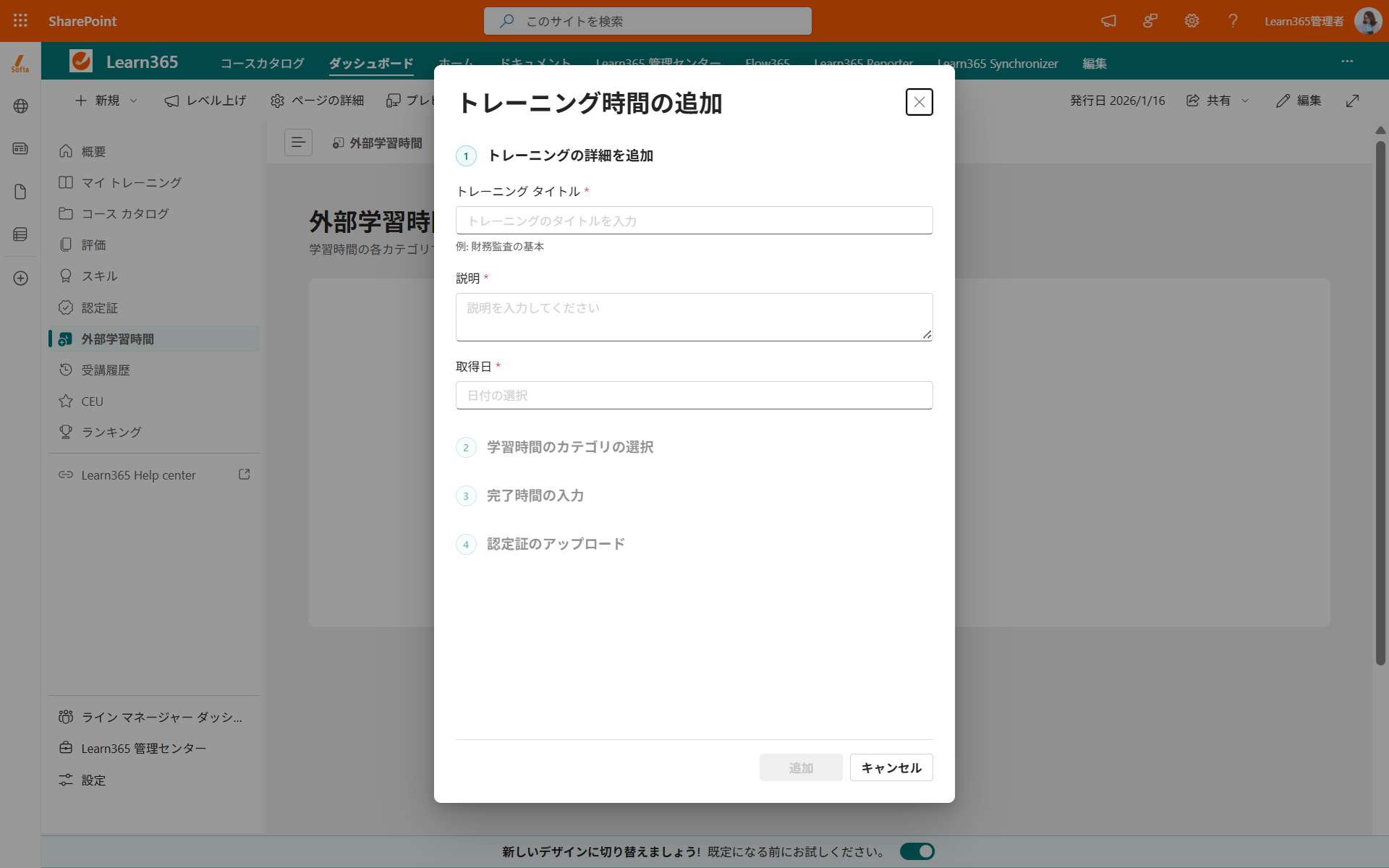Click the このサイトを検索 search box
Viewport: 1389px width, 868px height.
pyautogui.click(x=647, y=21)
